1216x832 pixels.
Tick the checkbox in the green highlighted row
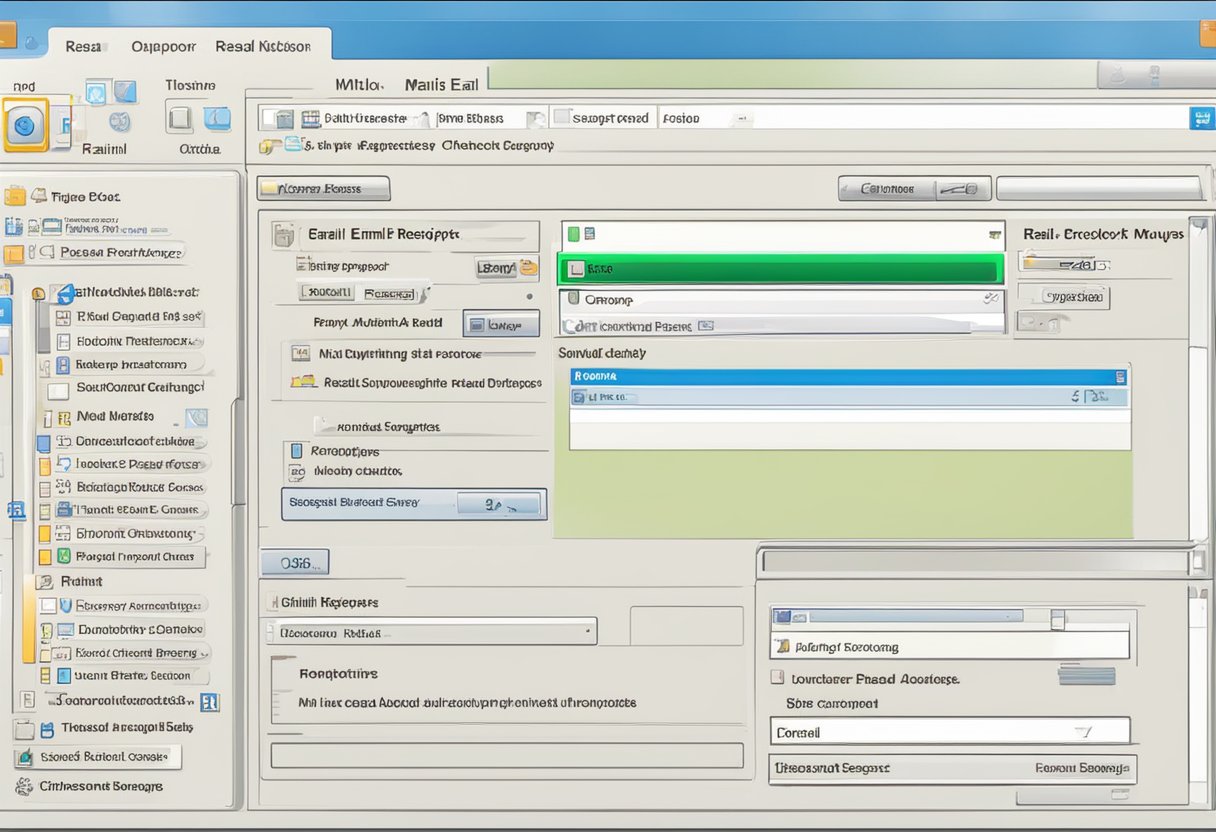(575, 269)
